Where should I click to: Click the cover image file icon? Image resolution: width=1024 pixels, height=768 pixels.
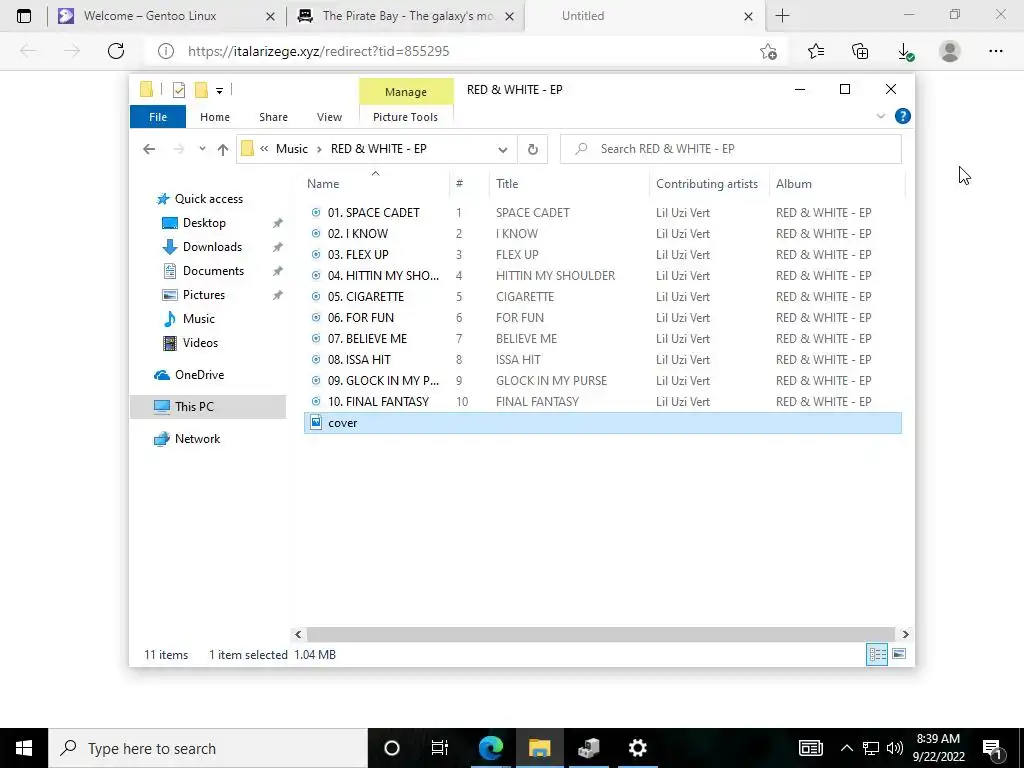coord(316,423)
